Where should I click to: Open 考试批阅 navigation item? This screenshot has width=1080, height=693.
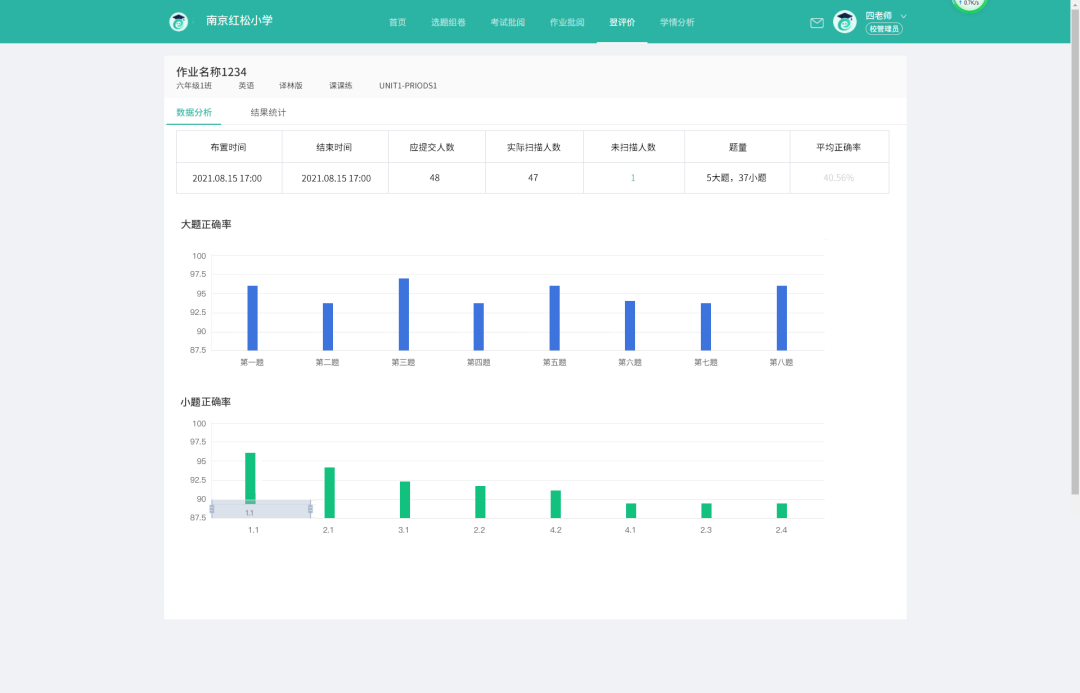click(508, 22)
